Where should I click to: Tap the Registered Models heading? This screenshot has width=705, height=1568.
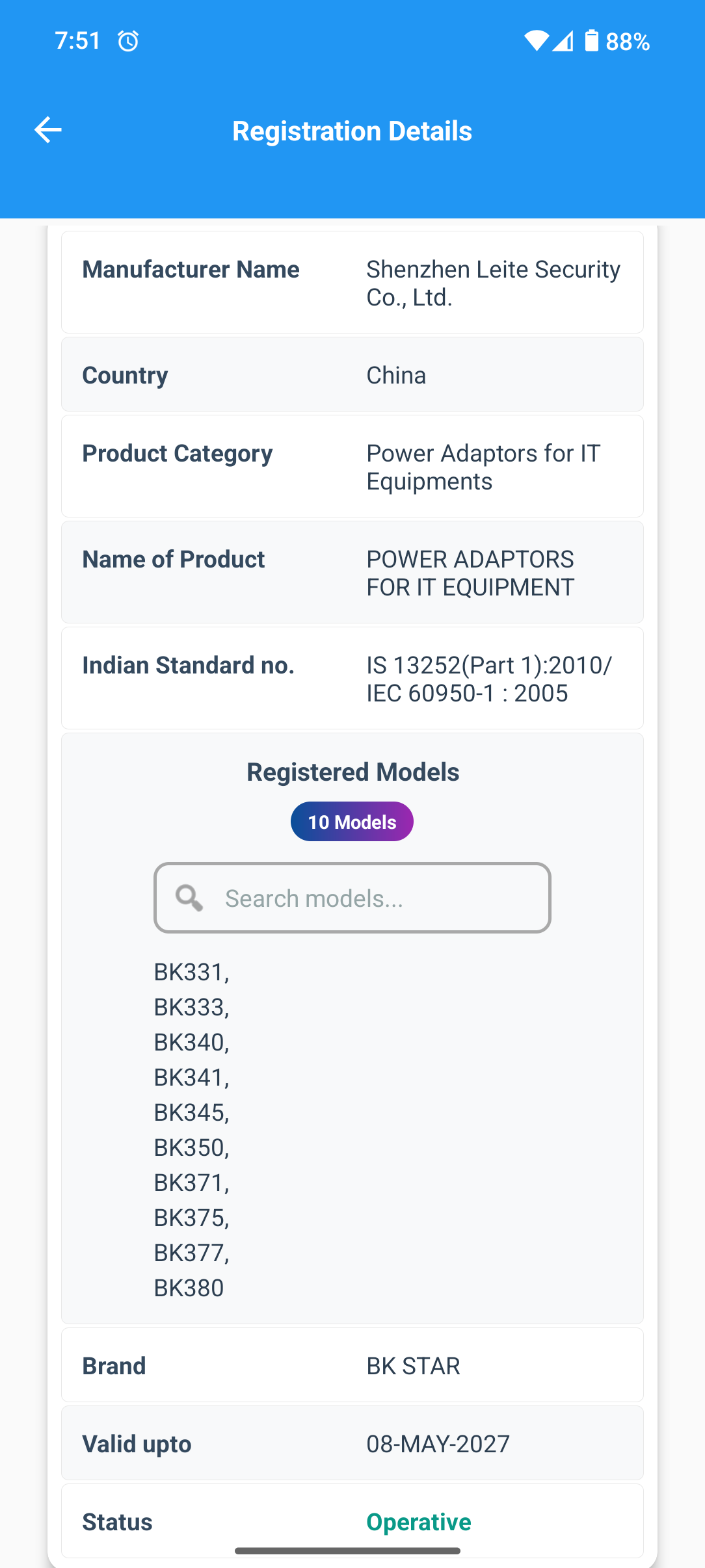[x=352, y=772]
